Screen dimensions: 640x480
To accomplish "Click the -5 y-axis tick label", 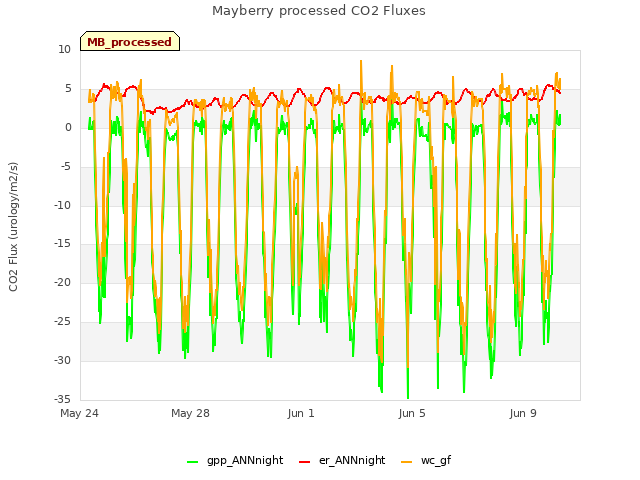I will (x=65, y=167).
